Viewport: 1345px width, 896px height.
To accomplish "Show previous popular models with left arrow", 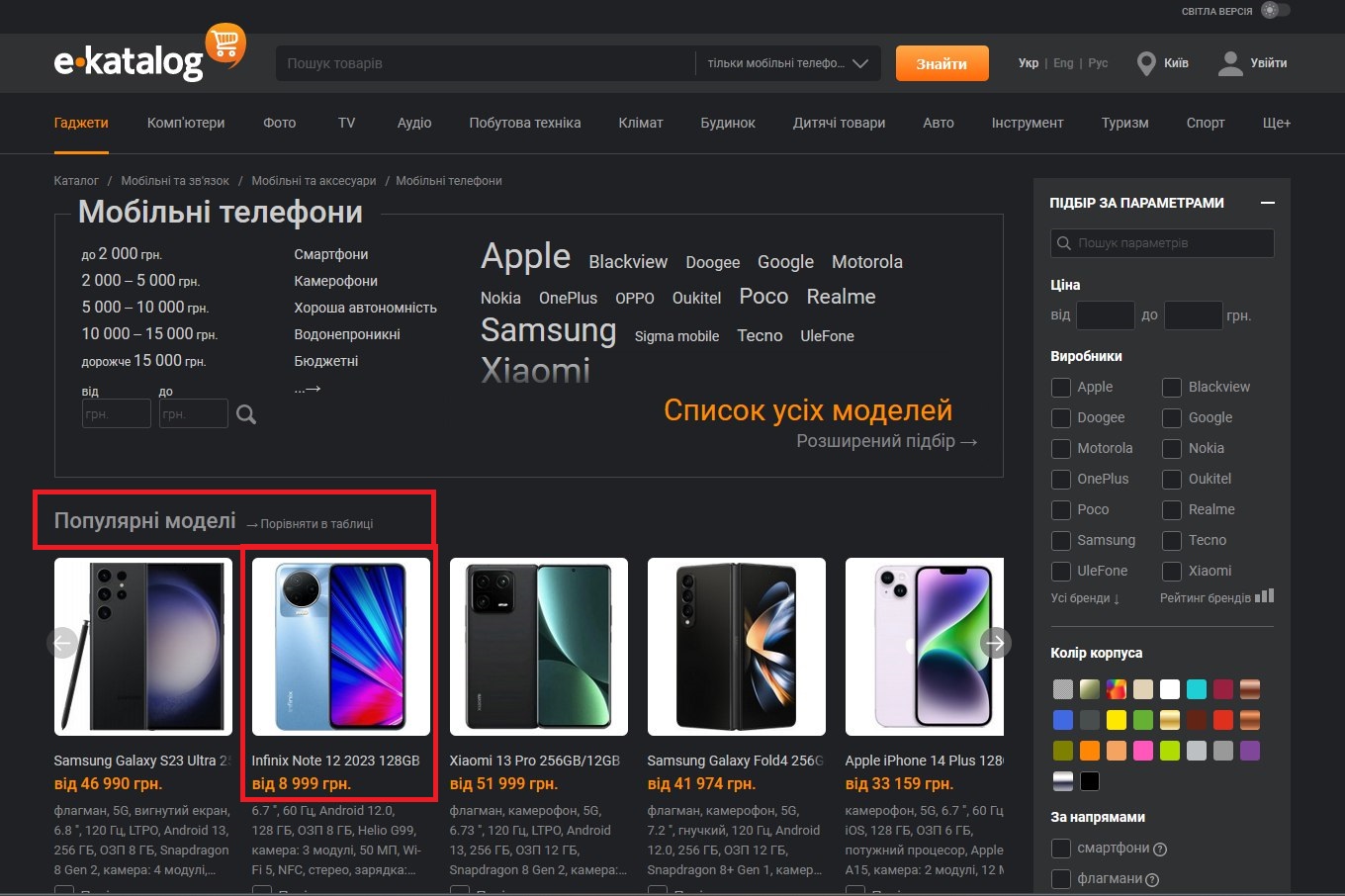I will [x=62, y=643].
